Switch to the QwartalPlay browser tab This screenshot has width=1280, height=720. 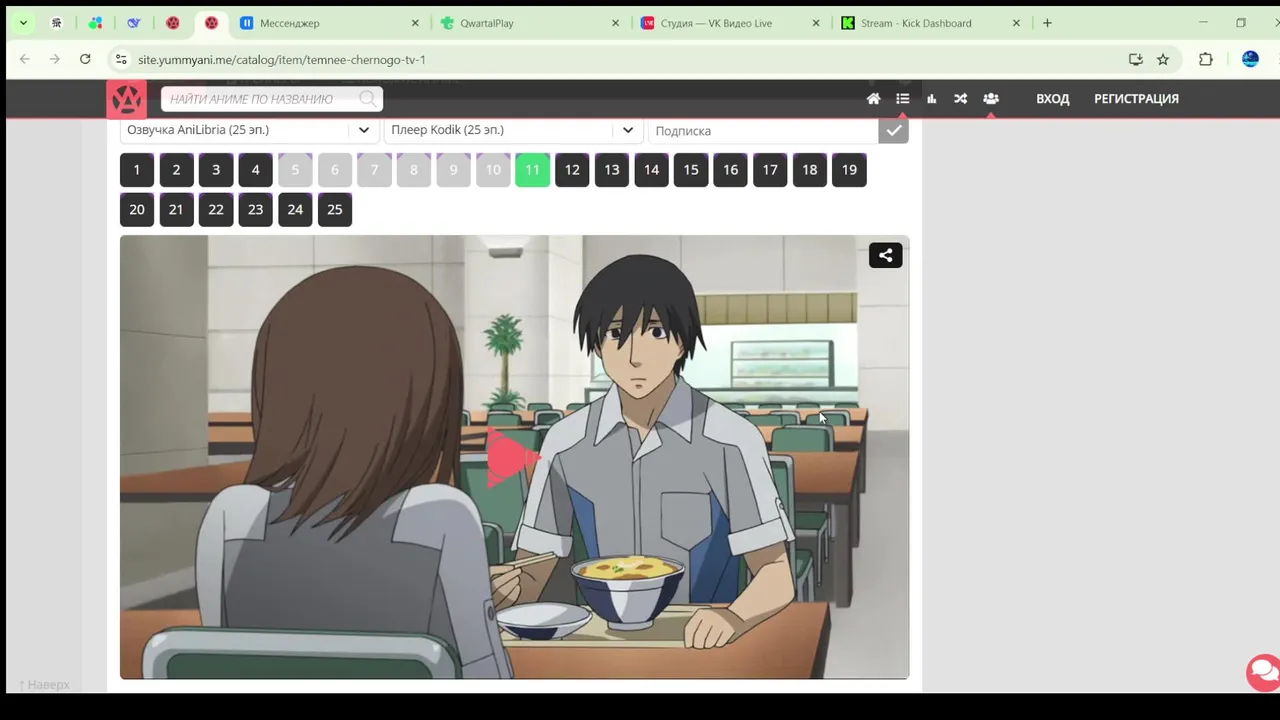click(x=530, y=23)
